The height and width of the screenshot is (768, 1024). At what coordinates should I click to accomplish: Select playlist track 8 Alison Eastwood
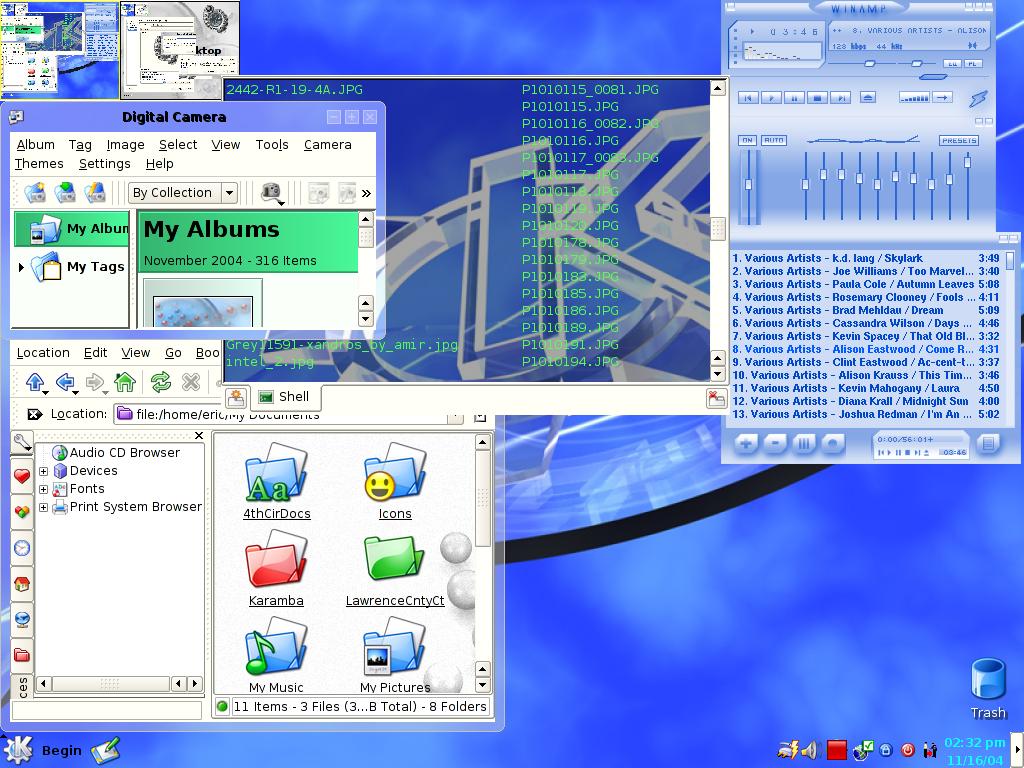[866, 349]
